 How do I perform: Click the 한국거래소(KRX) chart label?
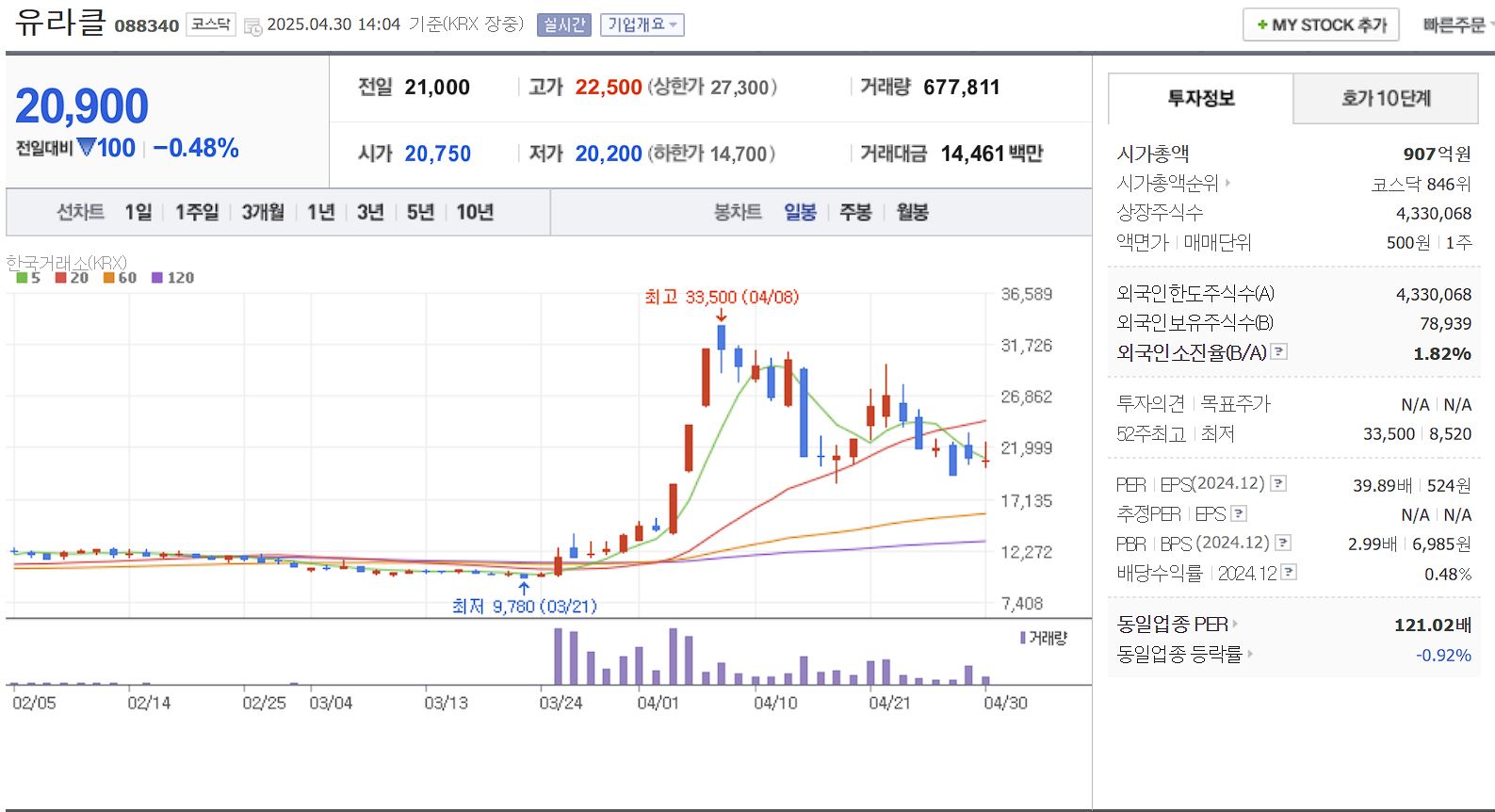tap(66, 262)
